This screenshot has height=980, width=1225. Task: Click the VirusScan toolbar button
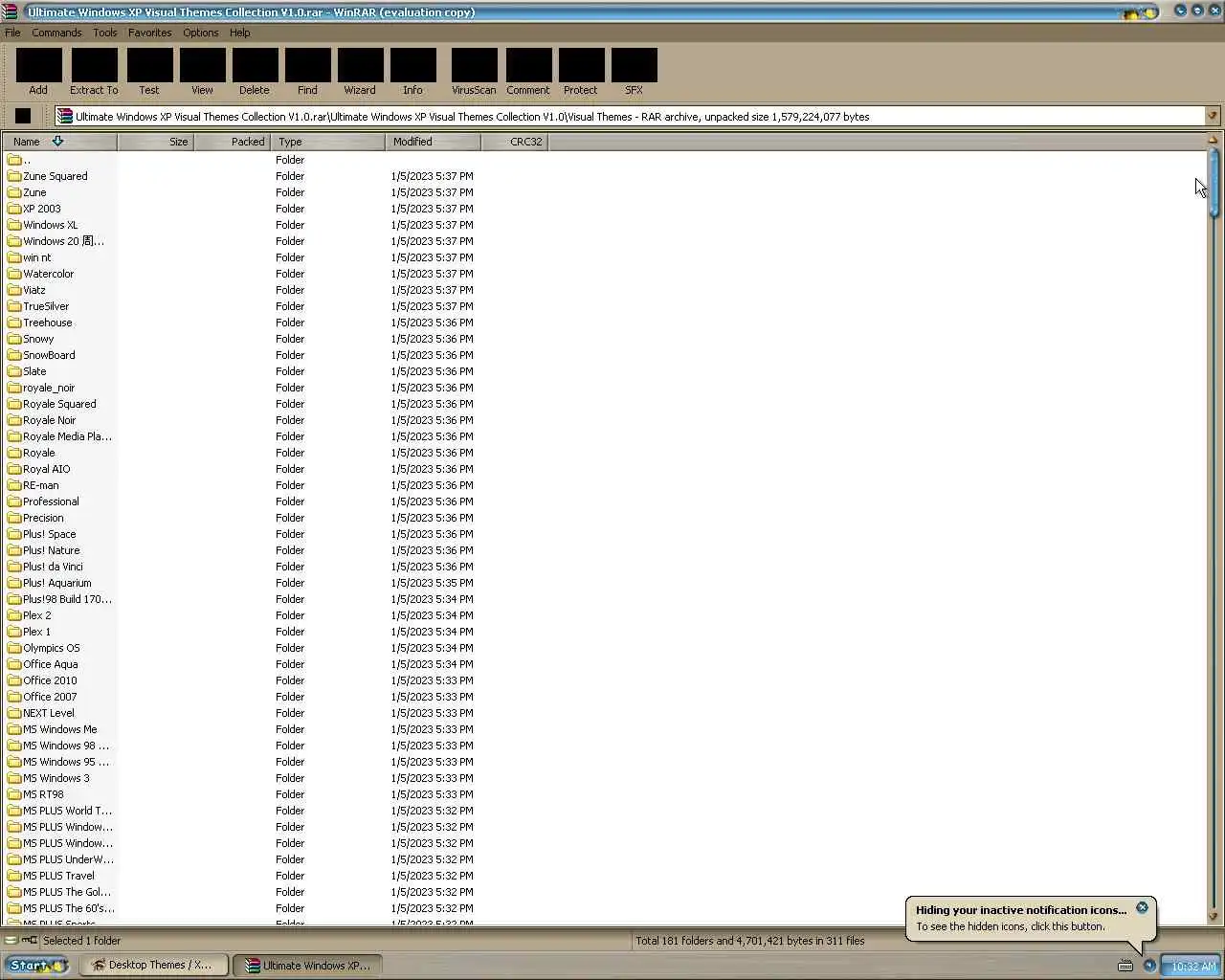pyautogui.click(x=474, y=72)
